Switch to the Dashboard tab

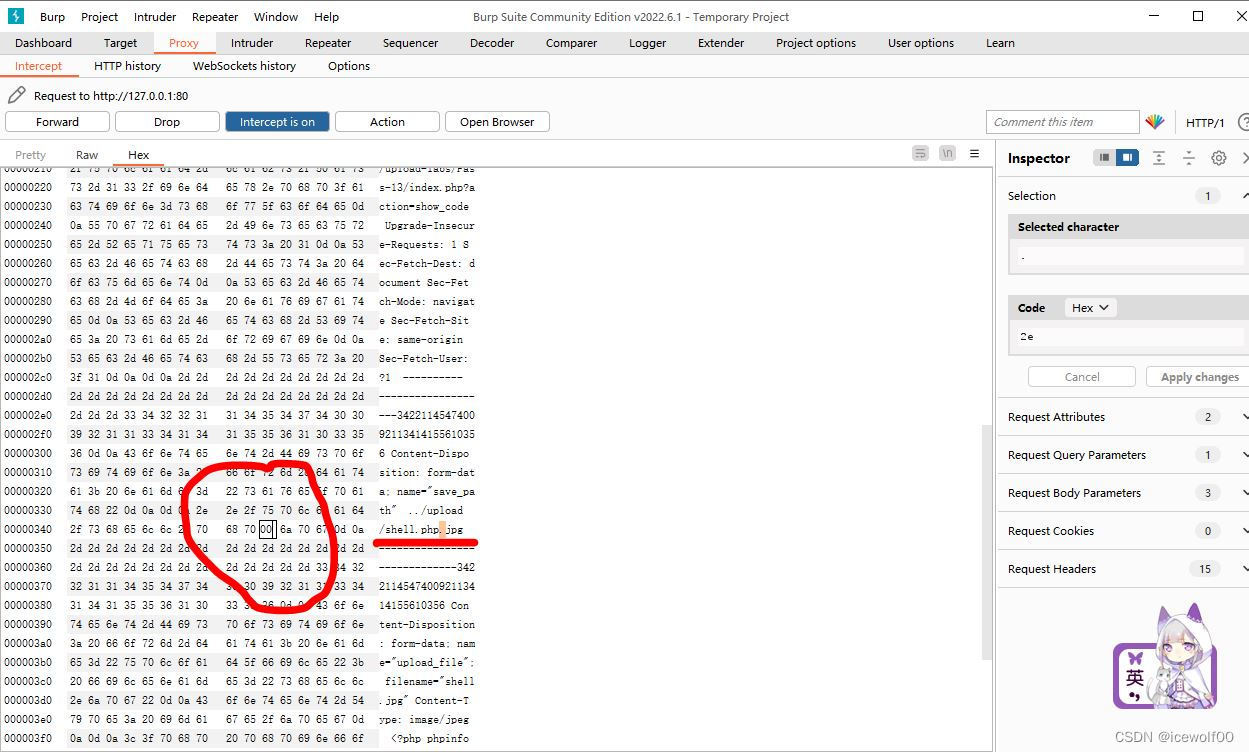(x=43, y=43)
